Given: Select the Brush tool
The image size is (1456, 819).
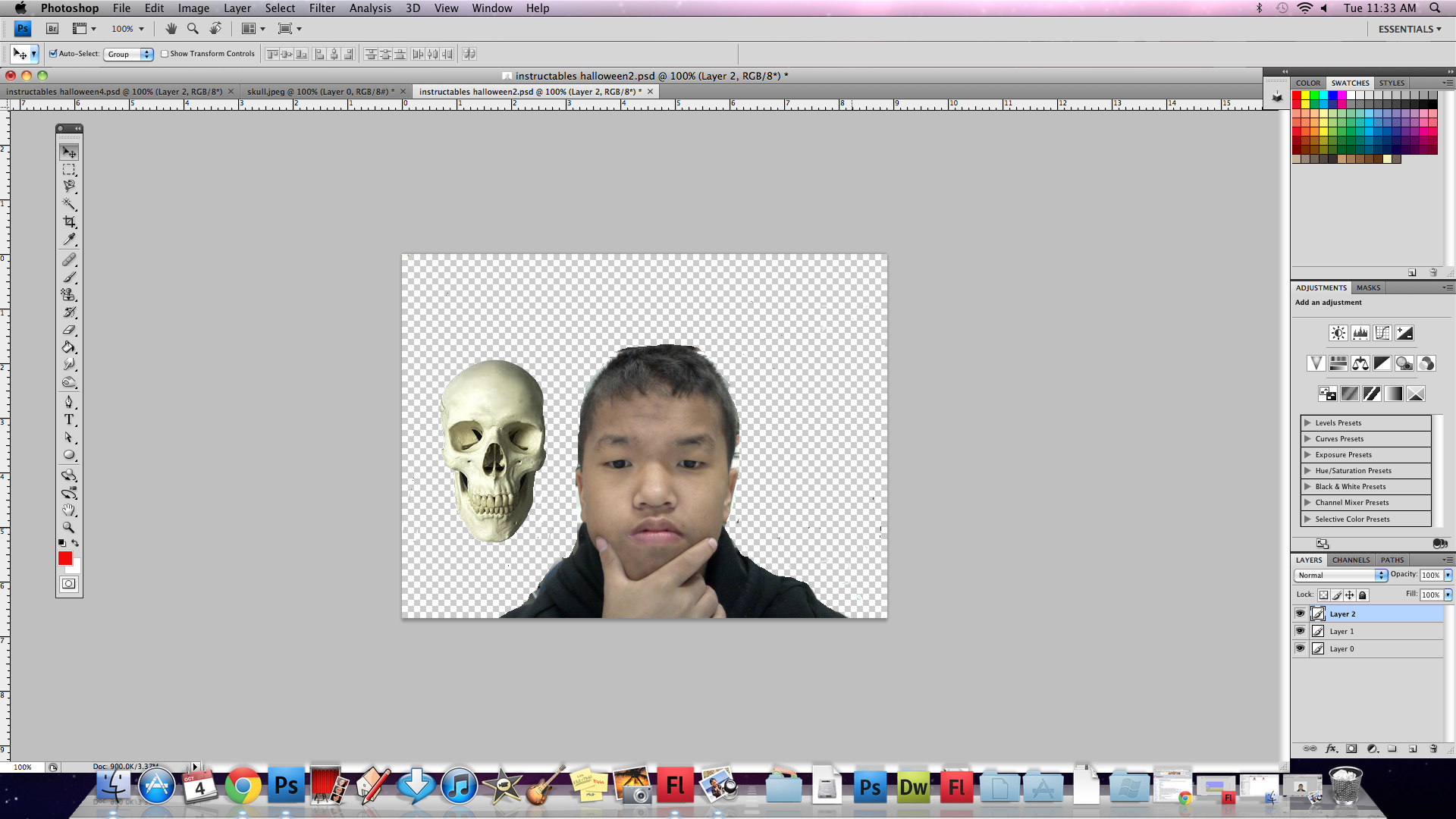Looking at the screenshot, I should 69,278.
